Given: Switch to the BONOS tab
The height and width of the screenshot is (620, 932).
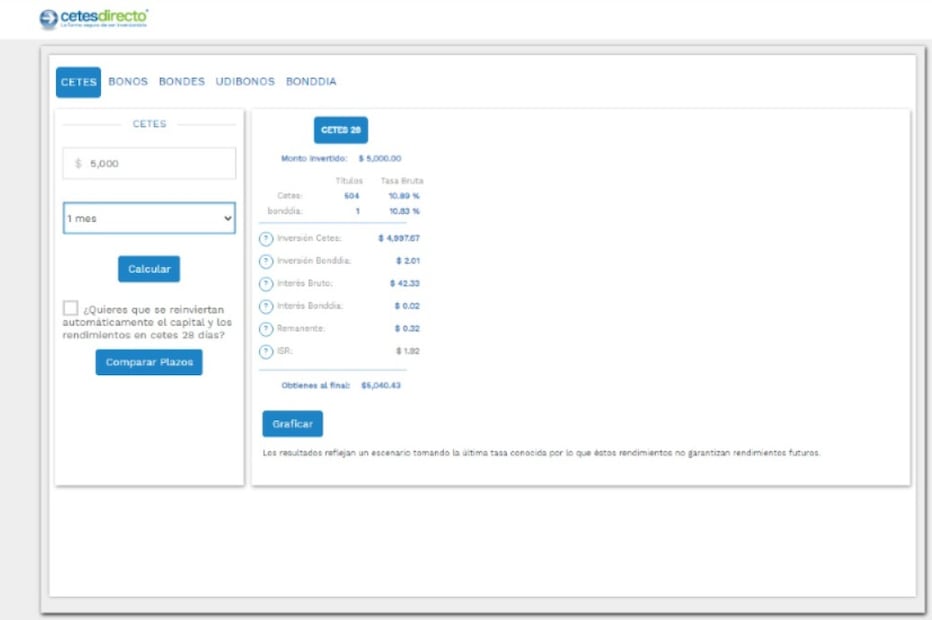Looking at the screenshot, I should tap(128, 81).
